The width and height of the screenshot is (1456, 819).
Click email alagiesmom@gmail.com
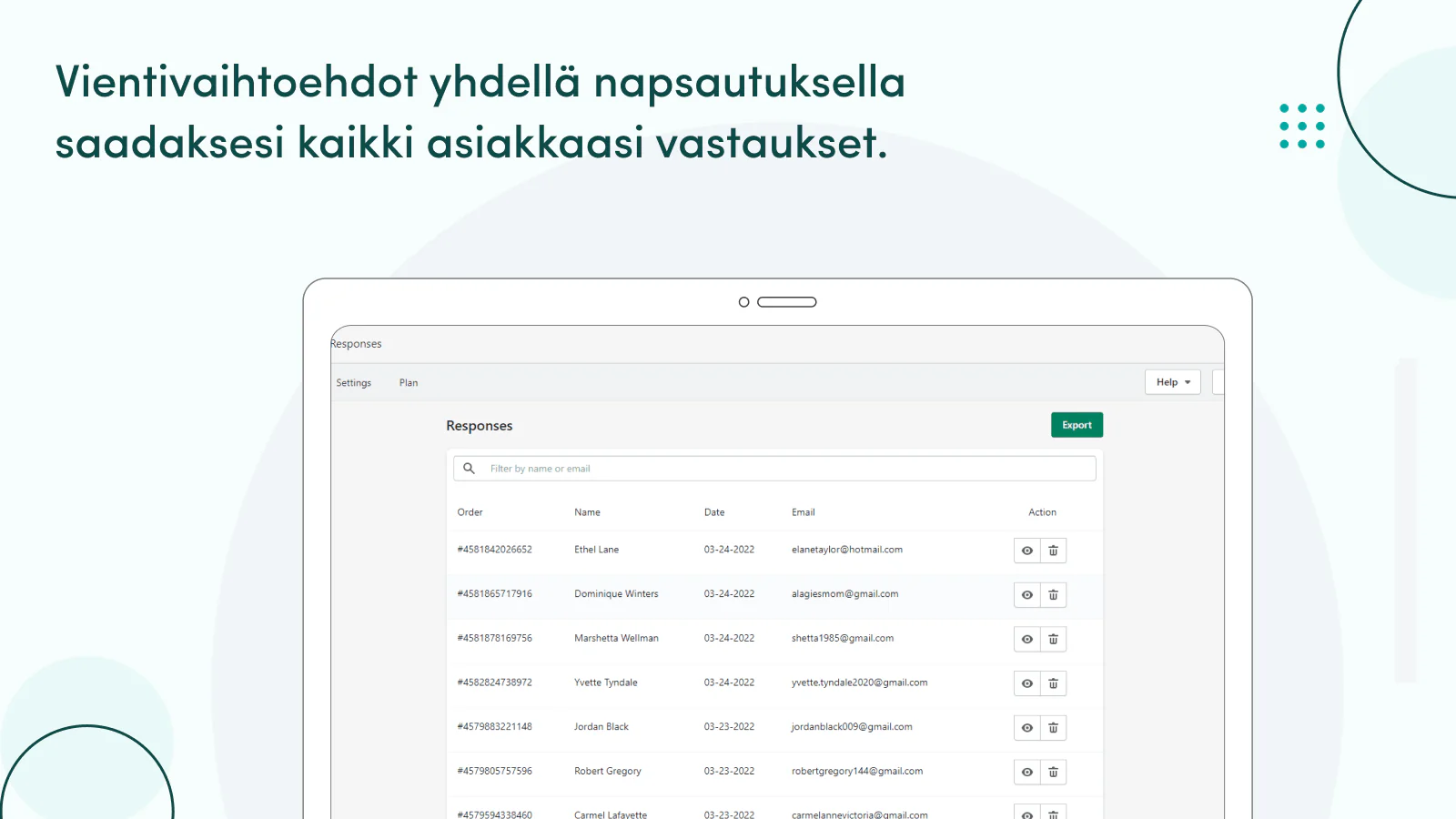pos(844,594)
